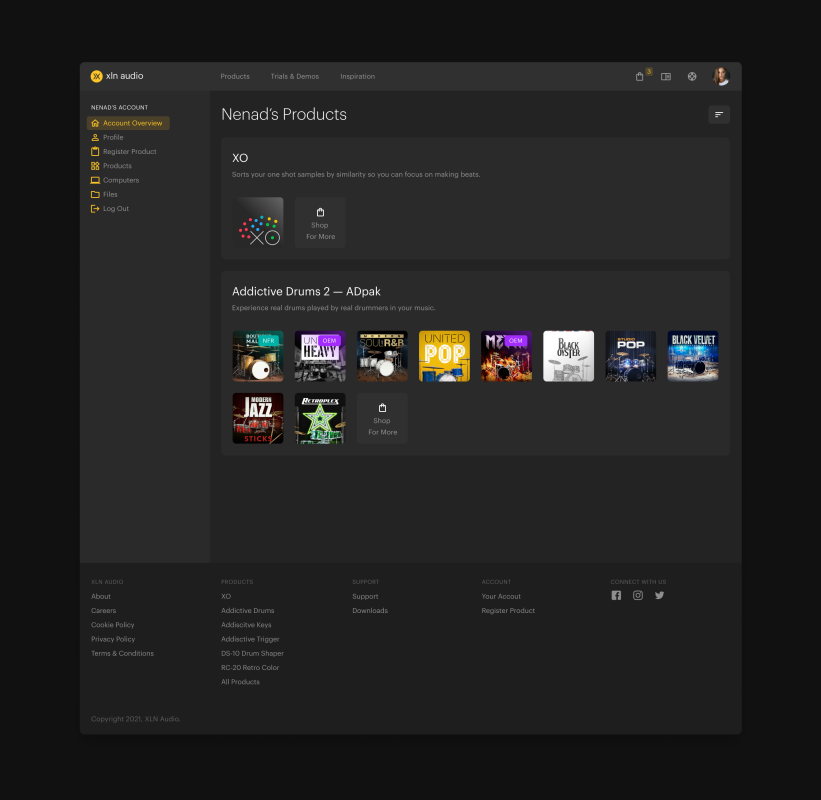Select Register Product in the sidebar

(129, 152)
